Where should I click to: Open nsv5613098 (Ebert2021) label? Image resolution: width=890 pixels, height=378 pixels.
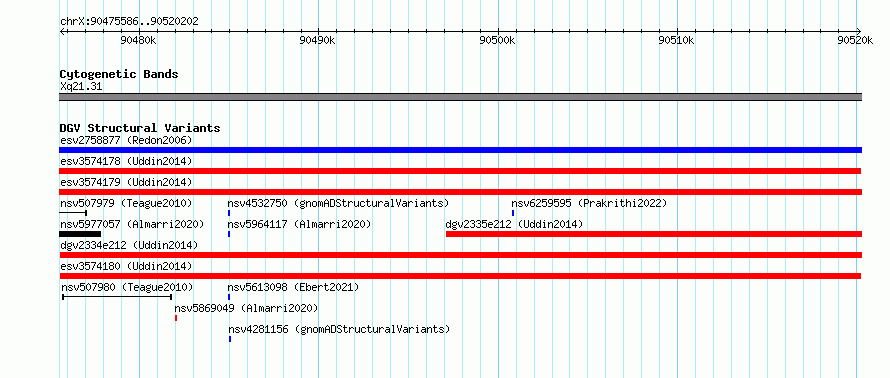[x=293, y=287]
